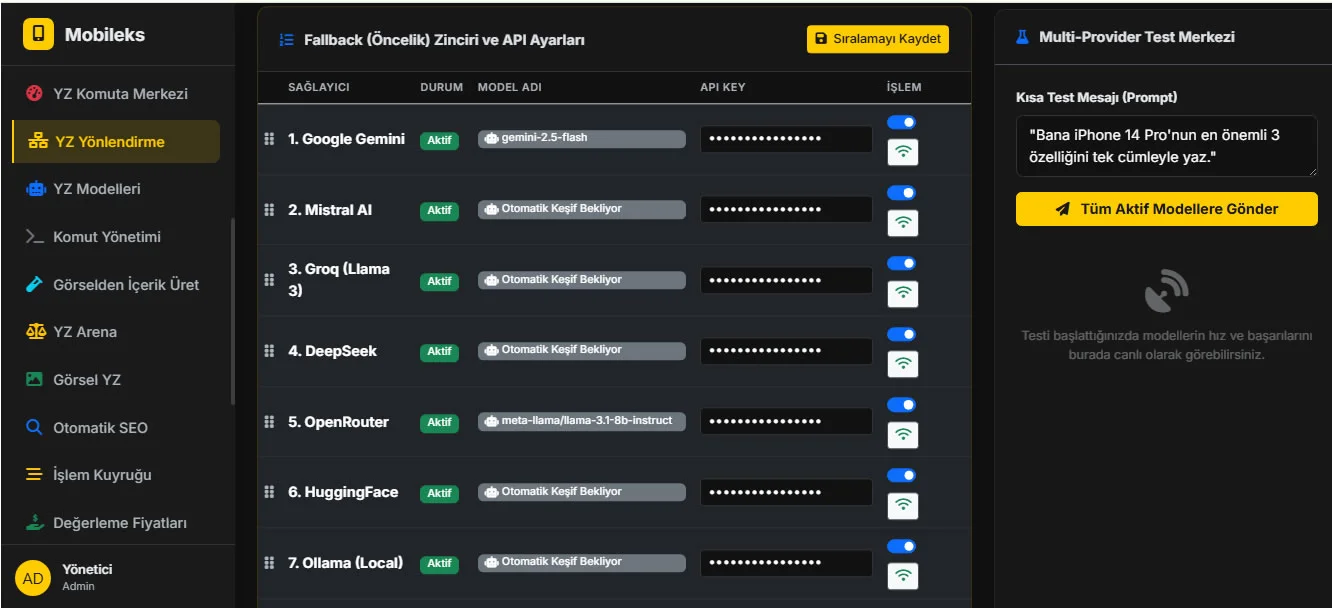Image resolution: width=1332 pixels, height=608 pixels.
Task: Click the drag handle beside DeepSeek
Action: pos(269,351)
